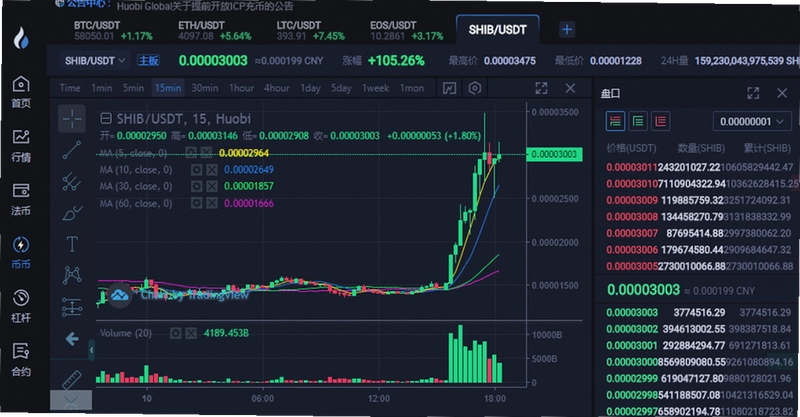
Task: Open settings for Volume (20) indicator
Action: 176,333
